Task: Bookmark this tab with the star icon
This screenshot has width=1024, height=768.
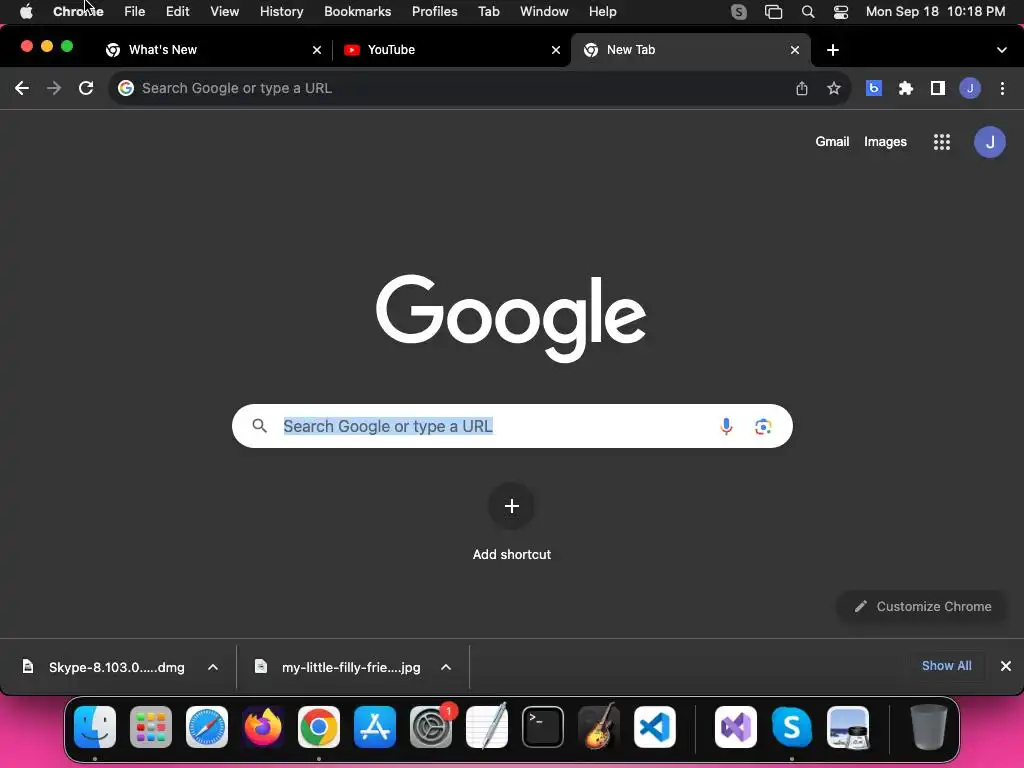Action: click(834, 88)
